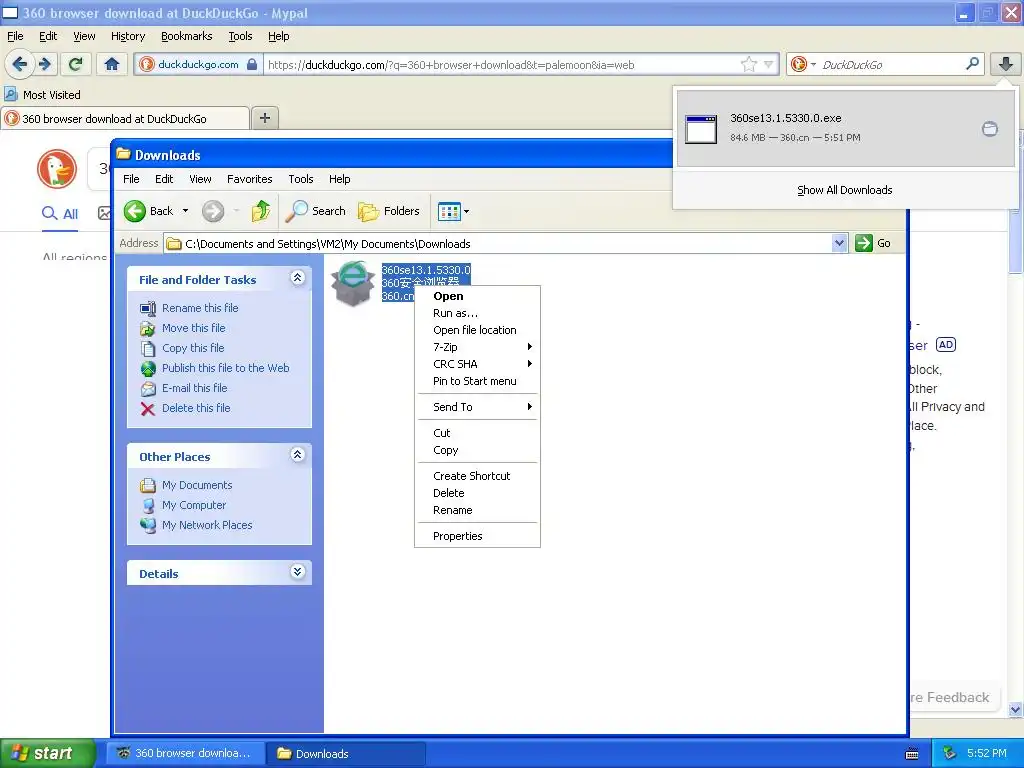The image size is (1024, 768).
Task: Select the 360se installer file icon
Action: pos(352,283)
